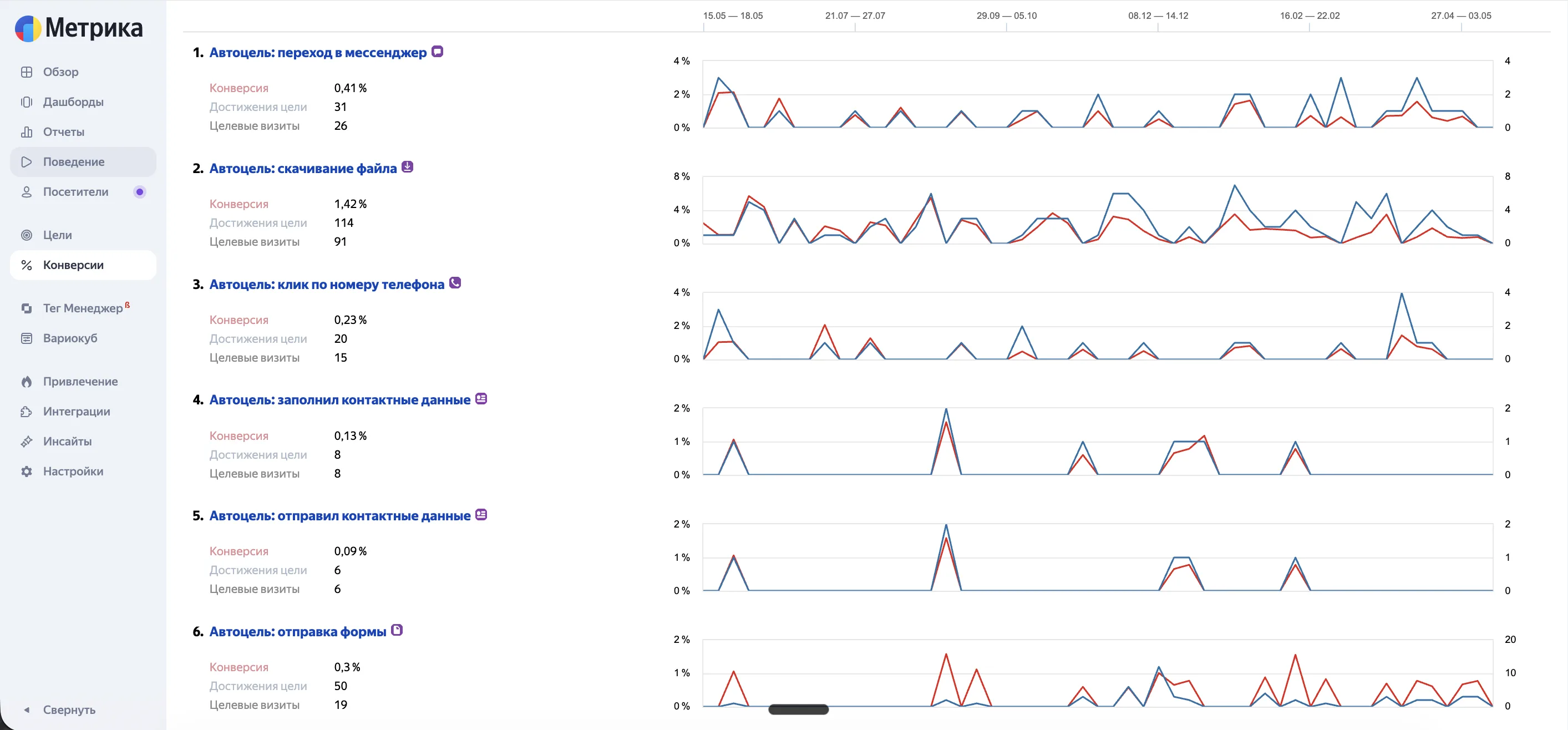Viewport: 1568px width, 730px height.
Task: Click the dark horizontal scrollbar handle
Action: pyautogui.click(x=799, y=709)
